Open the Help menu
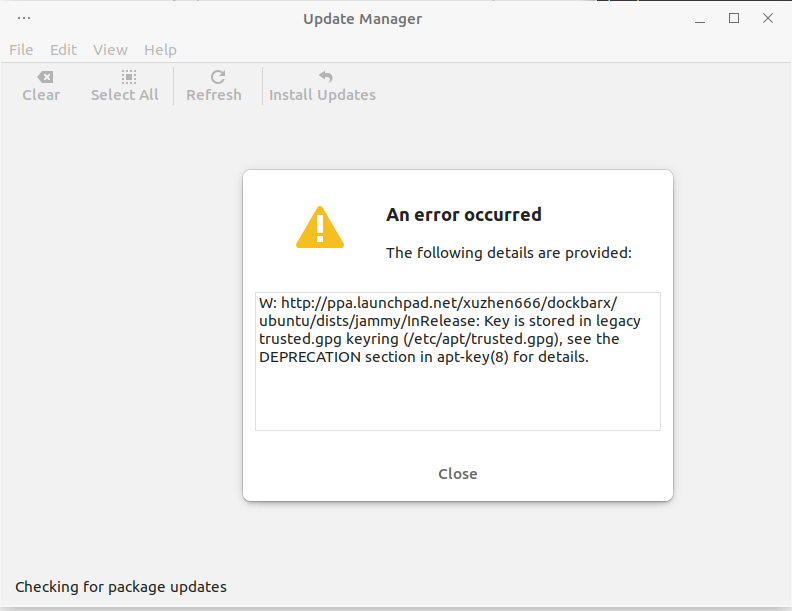This screenshot has height=611, width=792. click(x=160, y=50)
